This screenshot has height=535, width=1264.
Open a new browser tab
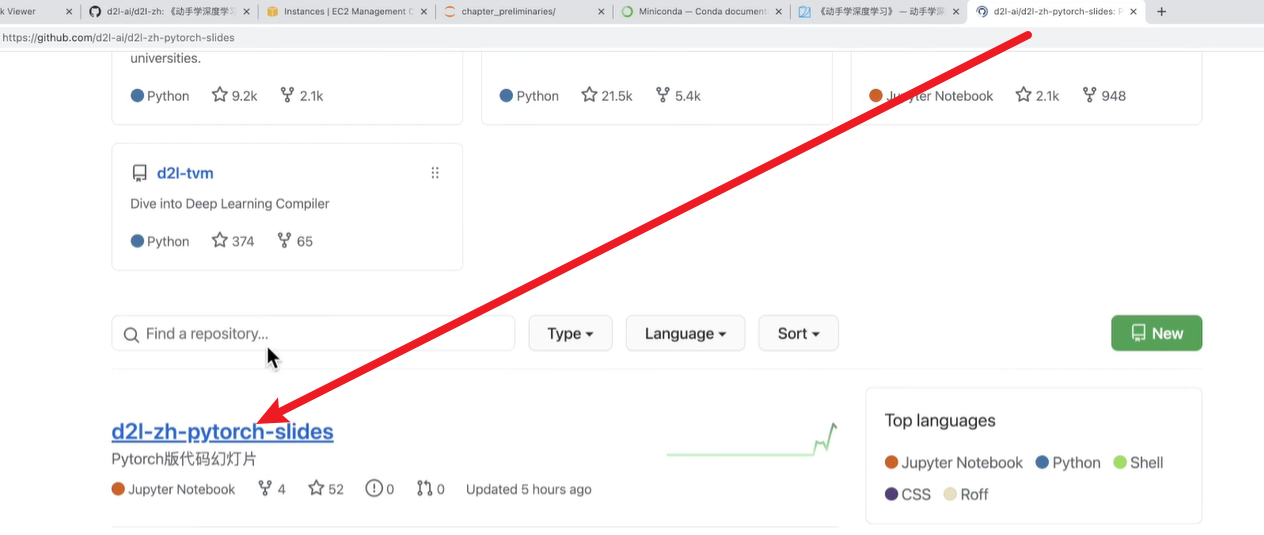[x=1161, y=12]
